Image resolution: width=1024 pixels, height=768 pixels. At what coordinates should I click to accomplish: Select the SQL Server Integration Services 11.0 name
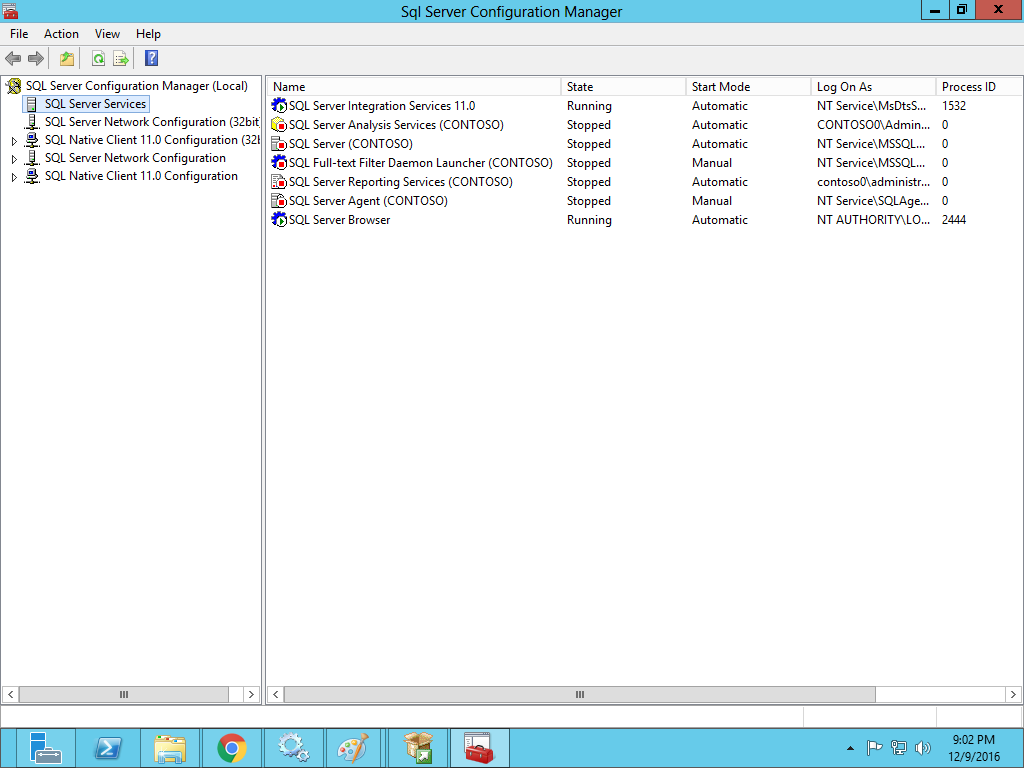point(382,106)
